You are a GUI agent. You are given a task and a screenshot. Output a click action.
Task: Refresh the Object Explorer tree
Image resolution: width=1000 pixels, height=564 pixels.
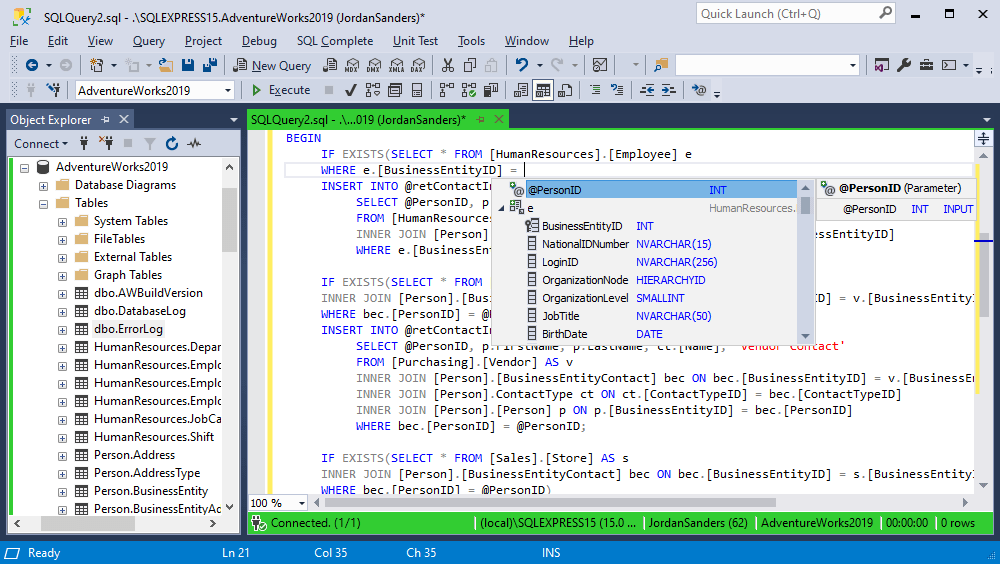pos(172,144)
